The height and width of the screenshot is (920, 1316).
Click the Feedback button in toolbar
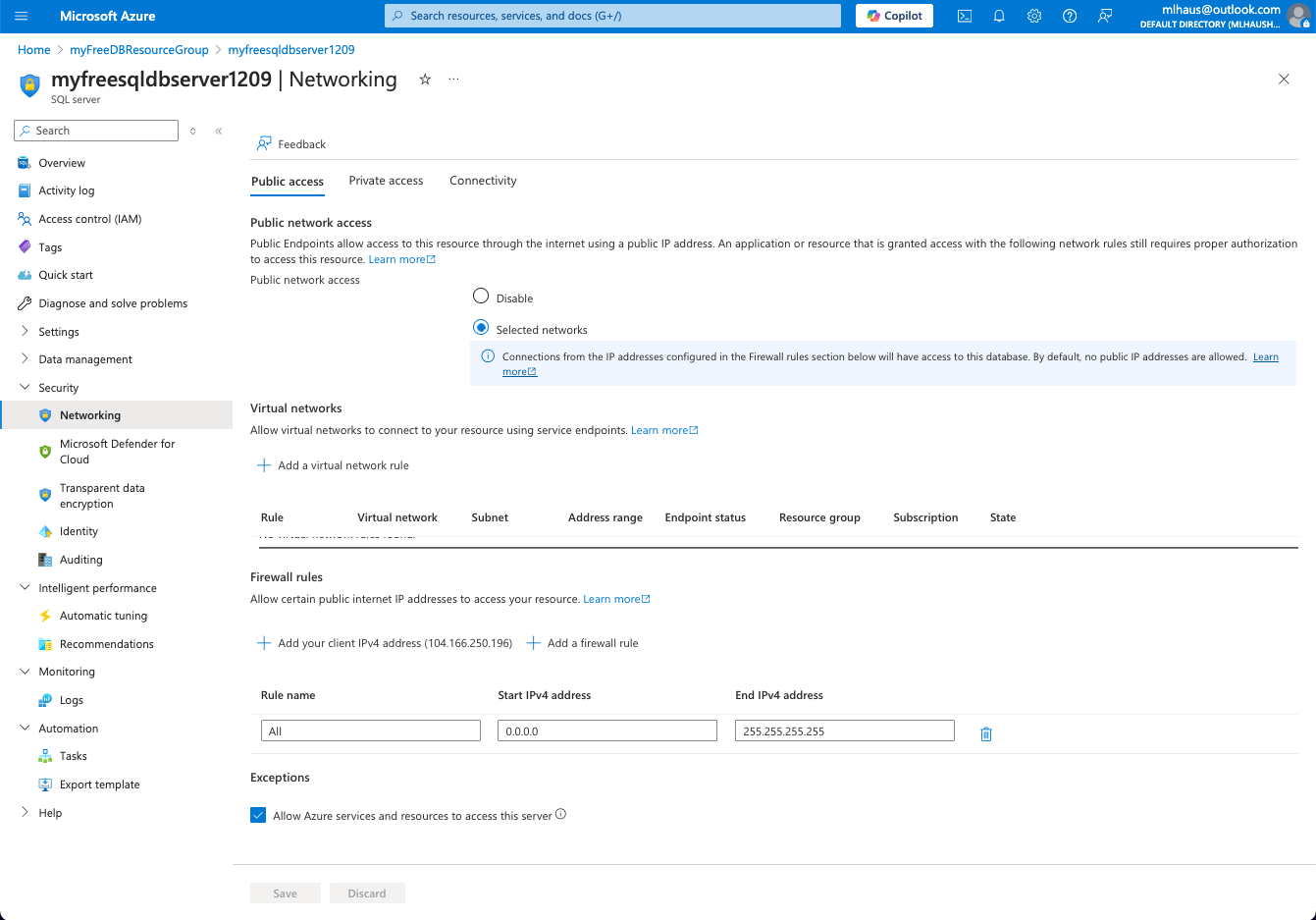click(291, 144)
